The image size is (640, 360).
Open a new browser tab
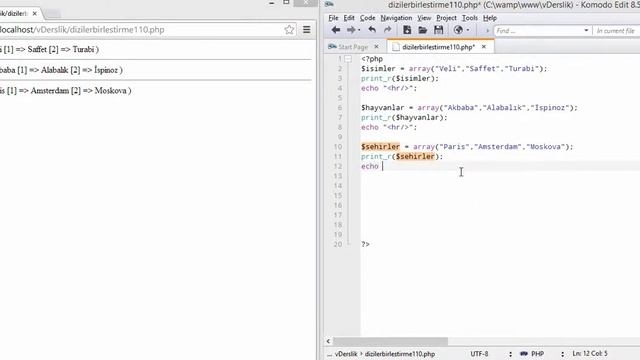pos(52,13)
